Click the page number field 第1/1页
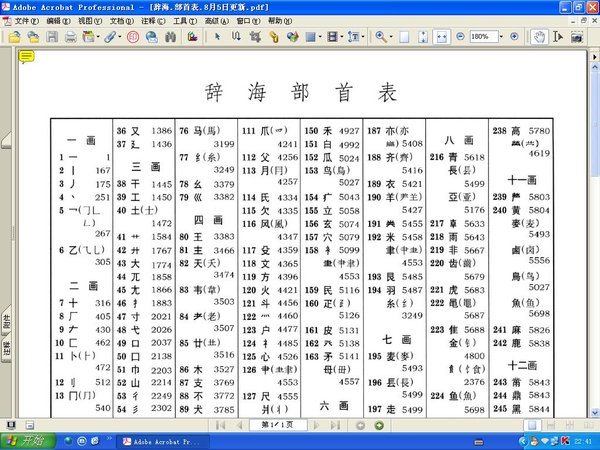The height and width of the screenshot is (450, 600). [279, 425]
